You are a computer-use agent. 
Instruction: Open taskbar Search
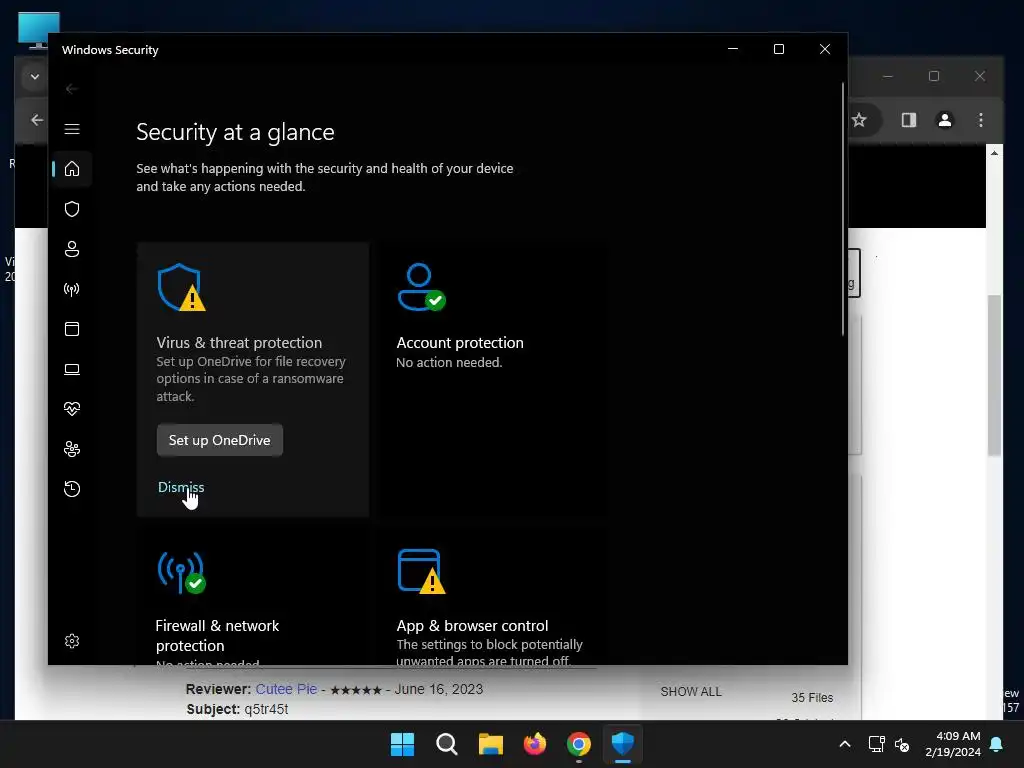(447, 744)
